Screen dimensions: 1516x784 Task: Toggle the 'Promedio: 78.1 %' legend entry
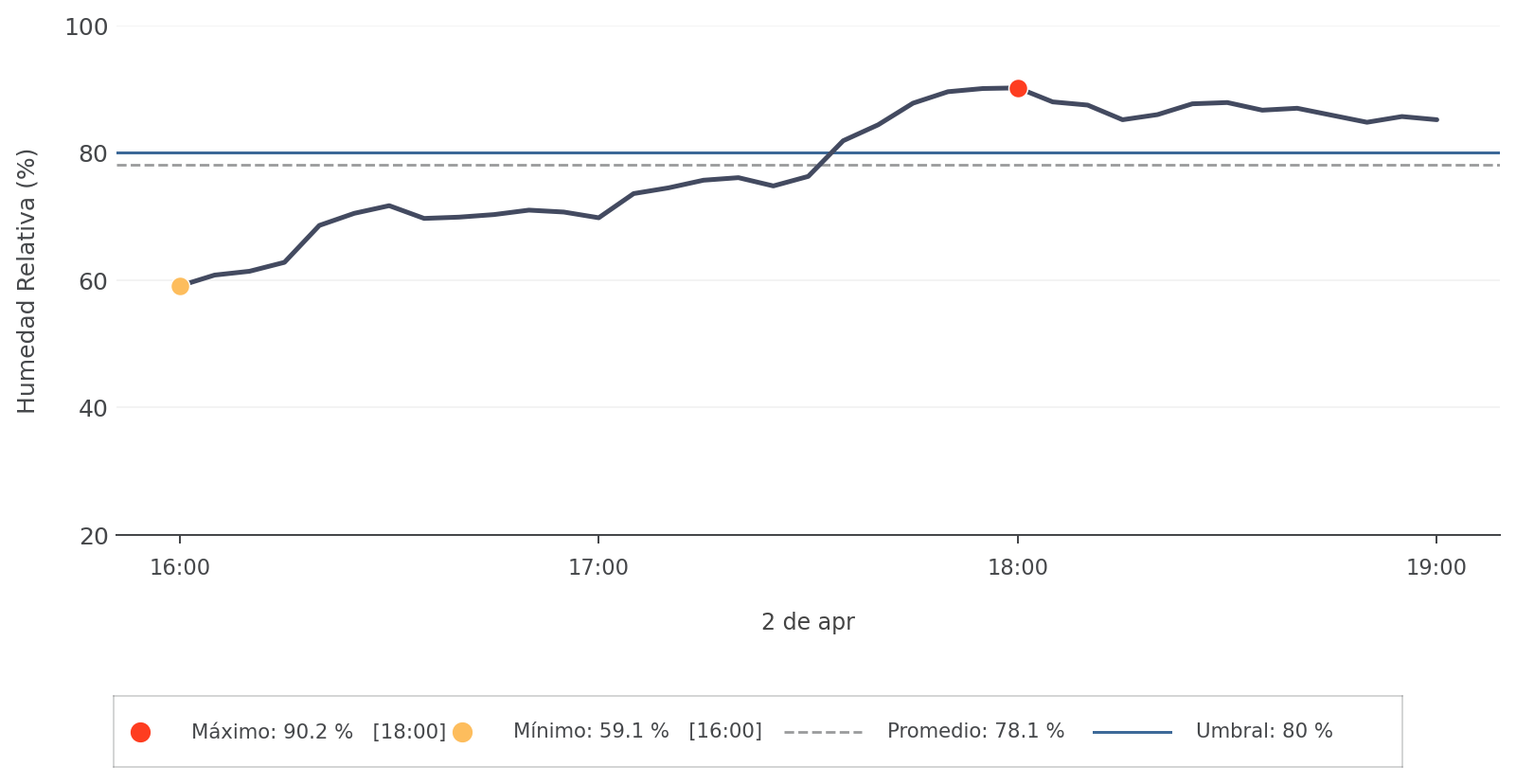(x=975, y=732)
